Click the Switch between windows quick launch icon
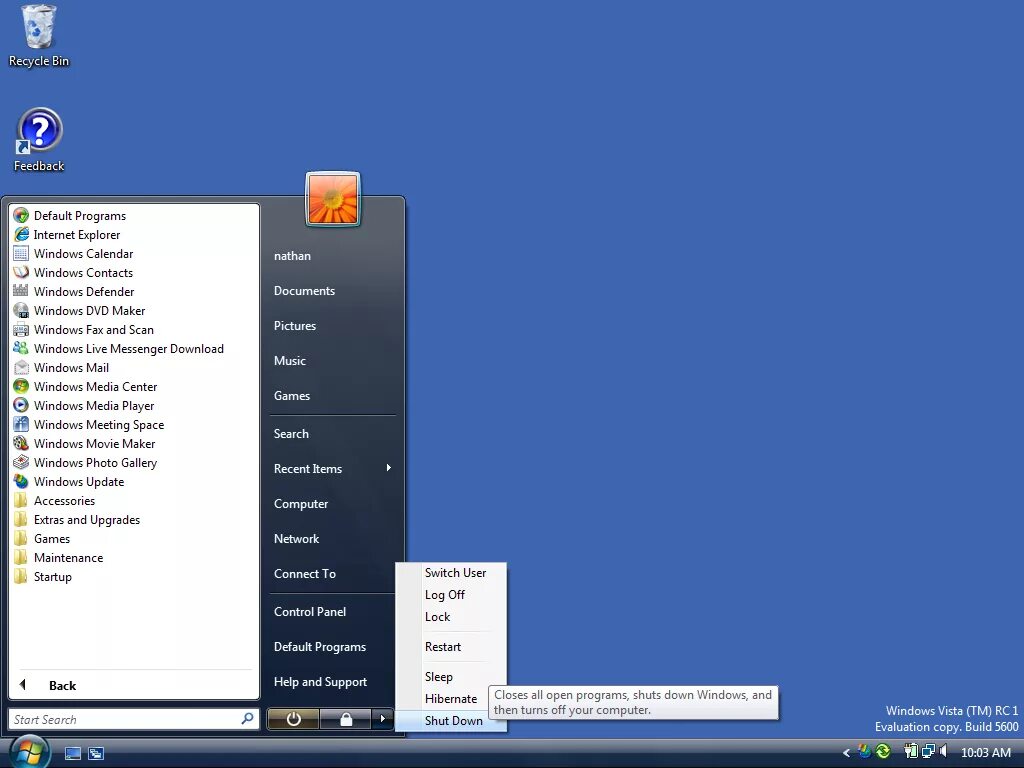 [x=96, y=753]
